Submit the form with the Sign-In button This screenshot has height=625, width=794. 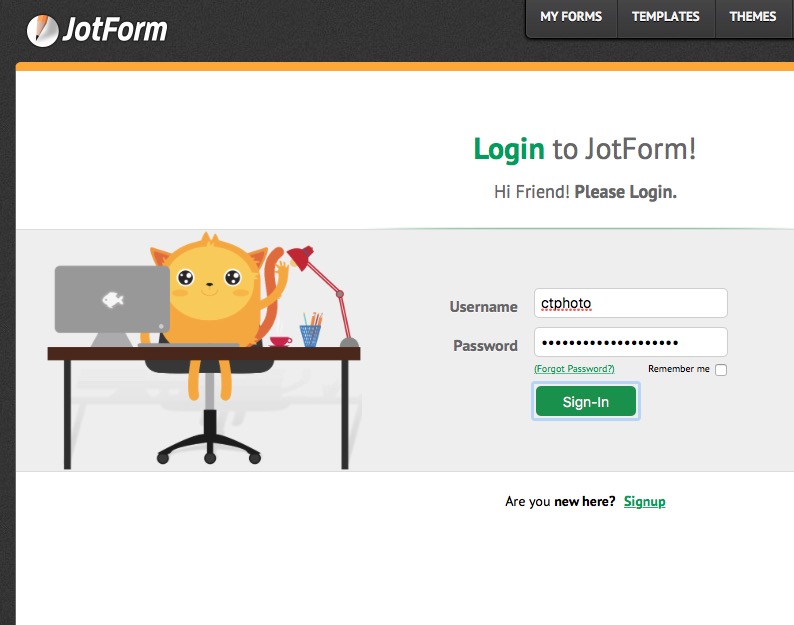[586, 401]
